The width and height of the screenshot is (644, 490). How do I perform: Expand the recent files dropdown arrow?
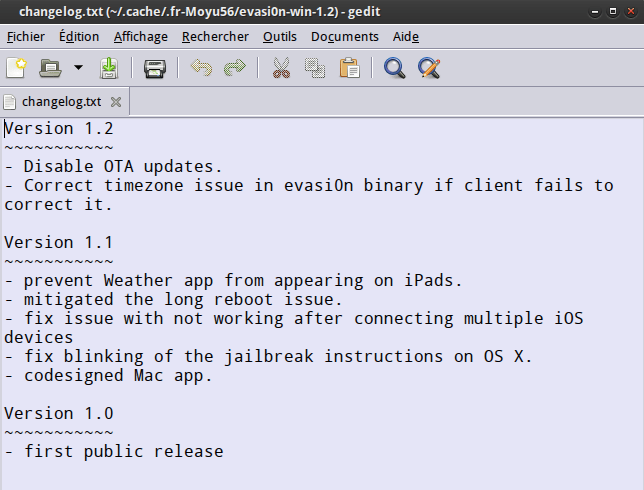[x=78, y=67]
